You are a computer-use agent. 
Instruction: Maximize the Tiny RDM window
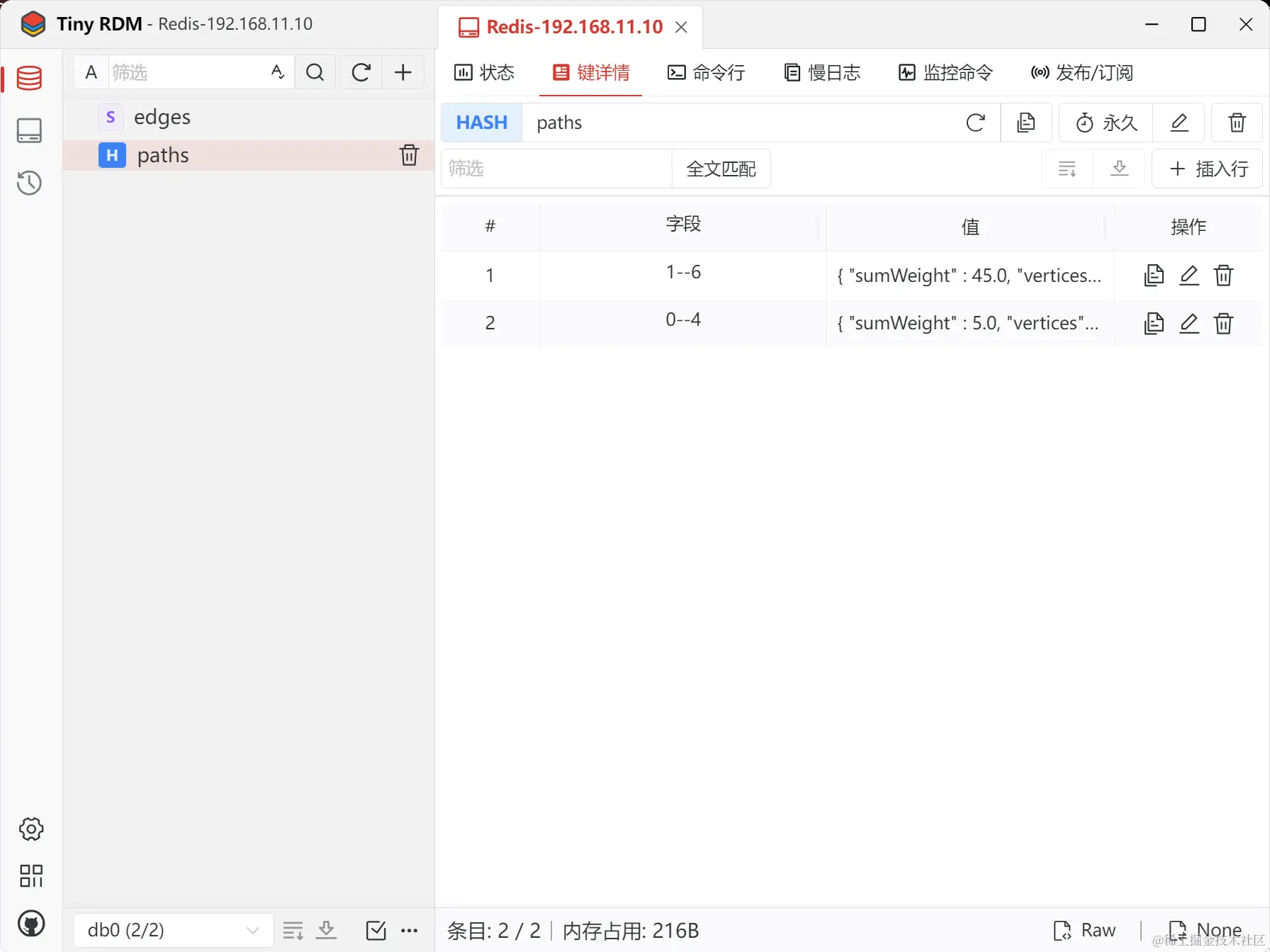click(1199, 24)
